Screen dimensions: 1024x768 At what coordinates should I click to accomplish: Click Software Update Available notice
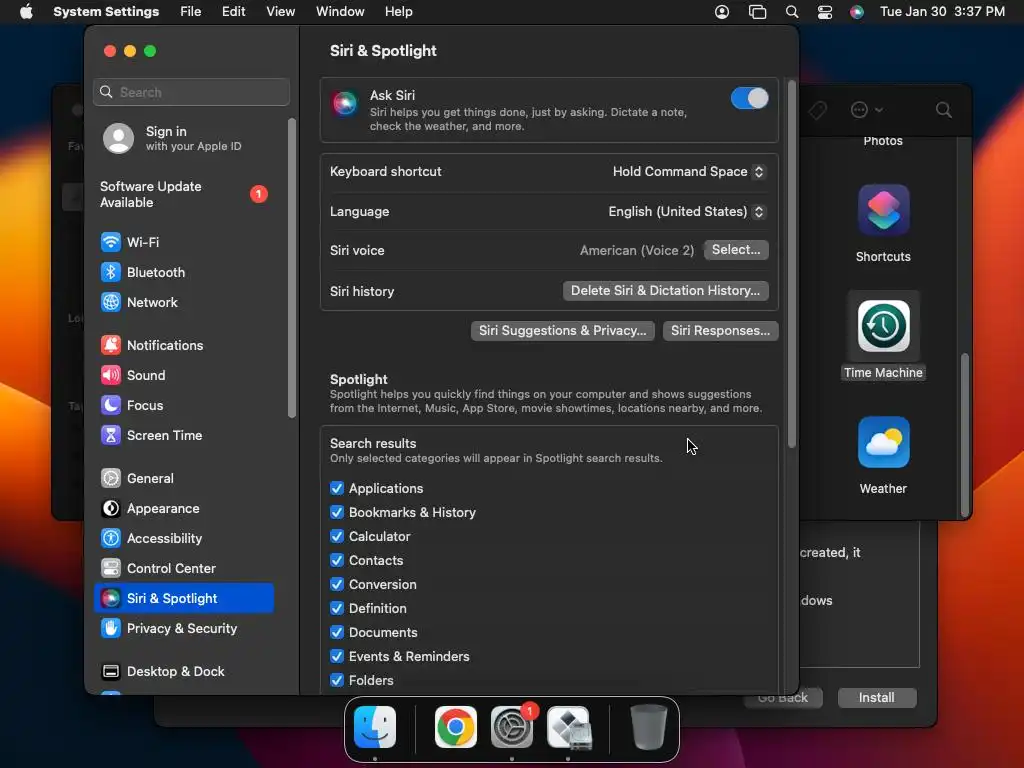(x=184, y=195)
